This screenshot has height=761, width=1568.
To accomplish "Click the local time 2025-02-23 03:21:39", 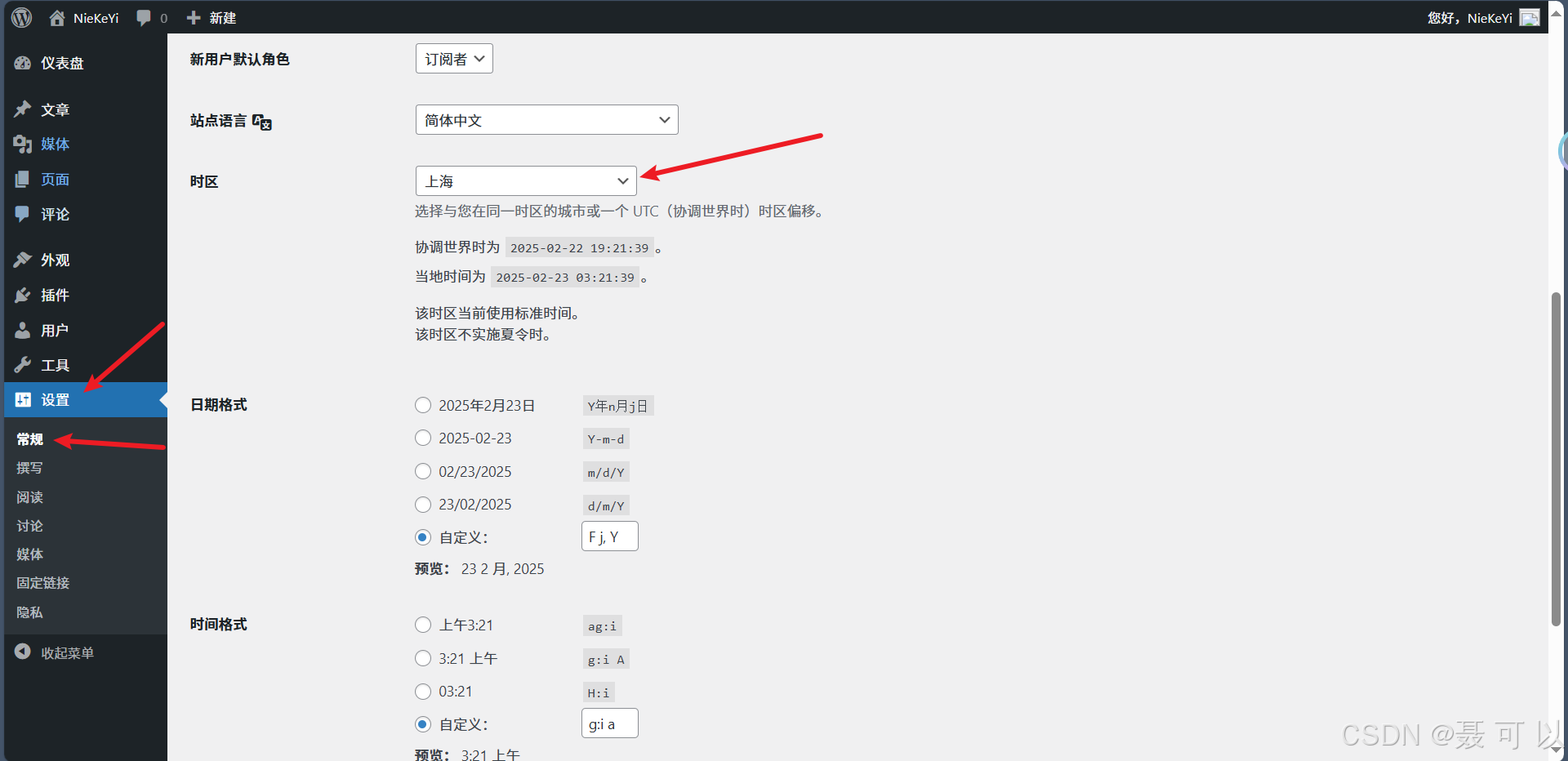I will click(x=565, y=278).
